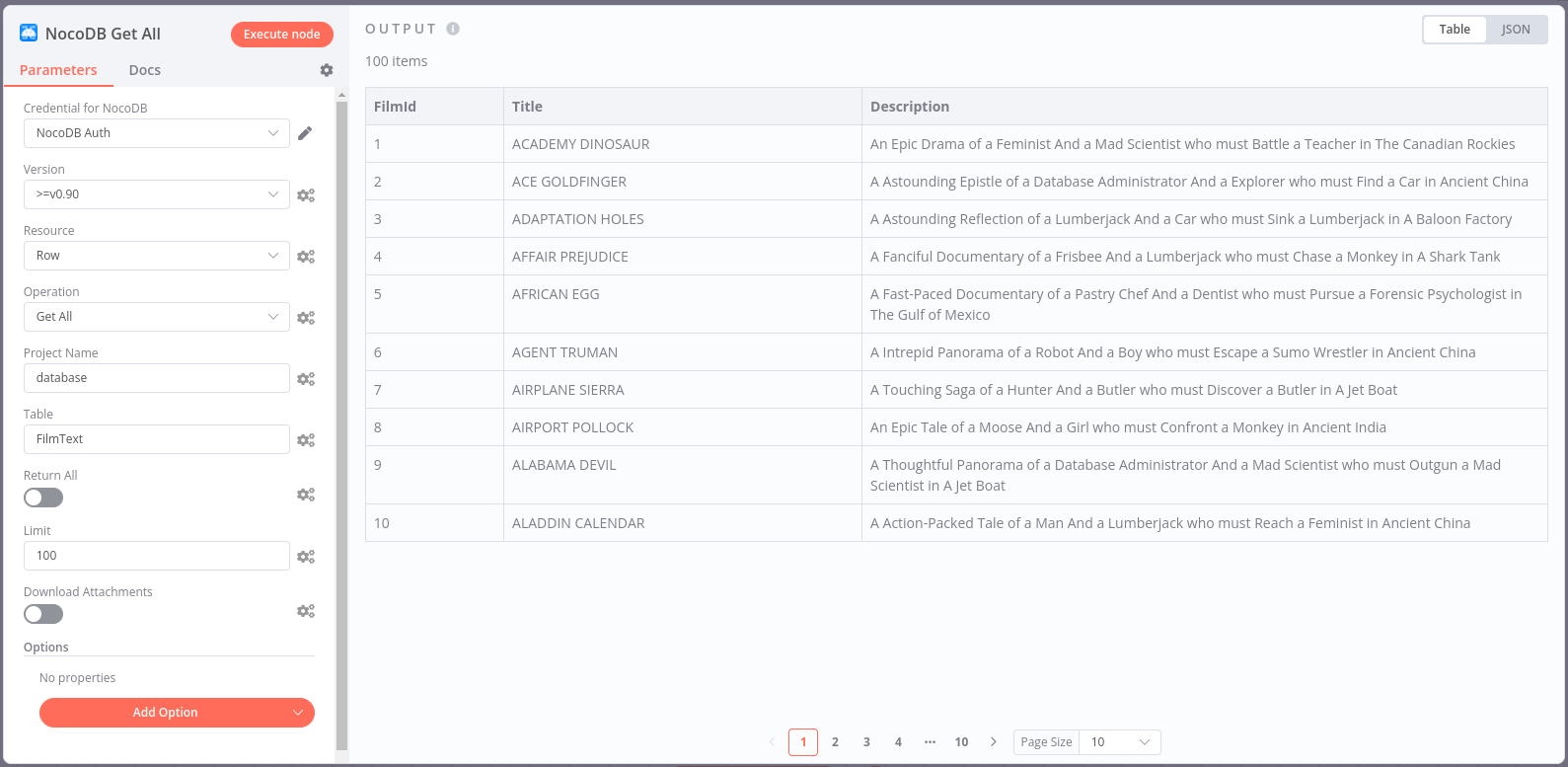Click the gears icon beside Limit field
This screenshot has width=1568, height=767.
[306, 557]
